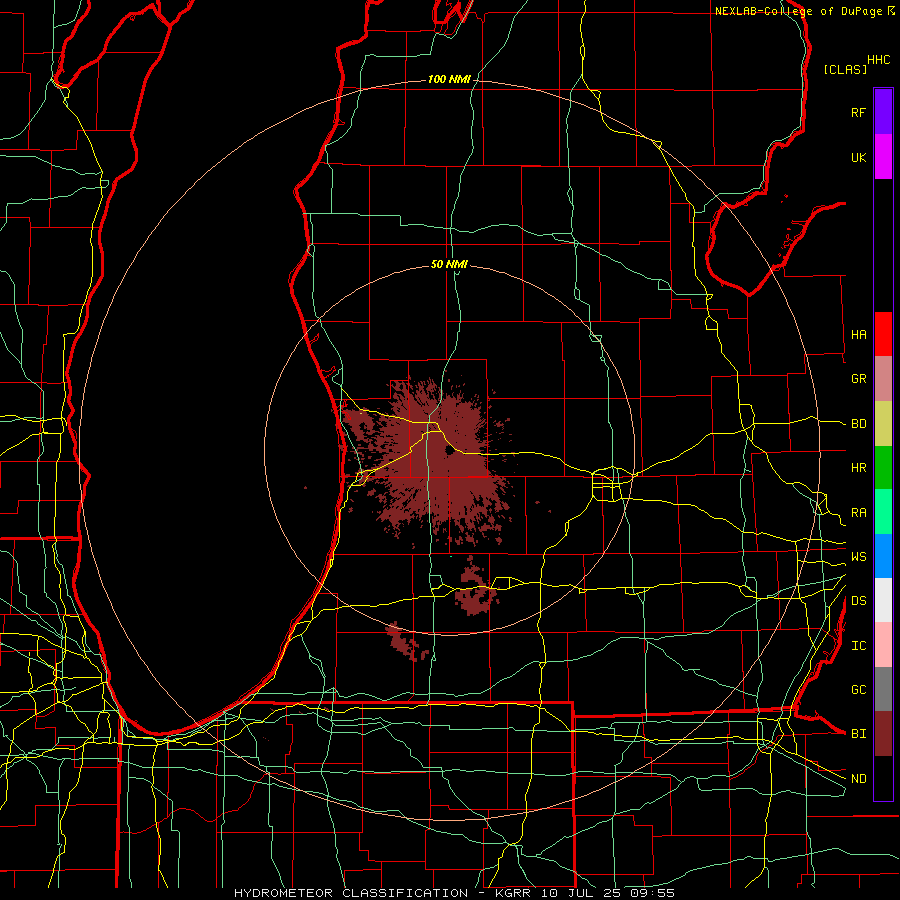
Task: Click the HA legend label
Action: pos(858,335)
